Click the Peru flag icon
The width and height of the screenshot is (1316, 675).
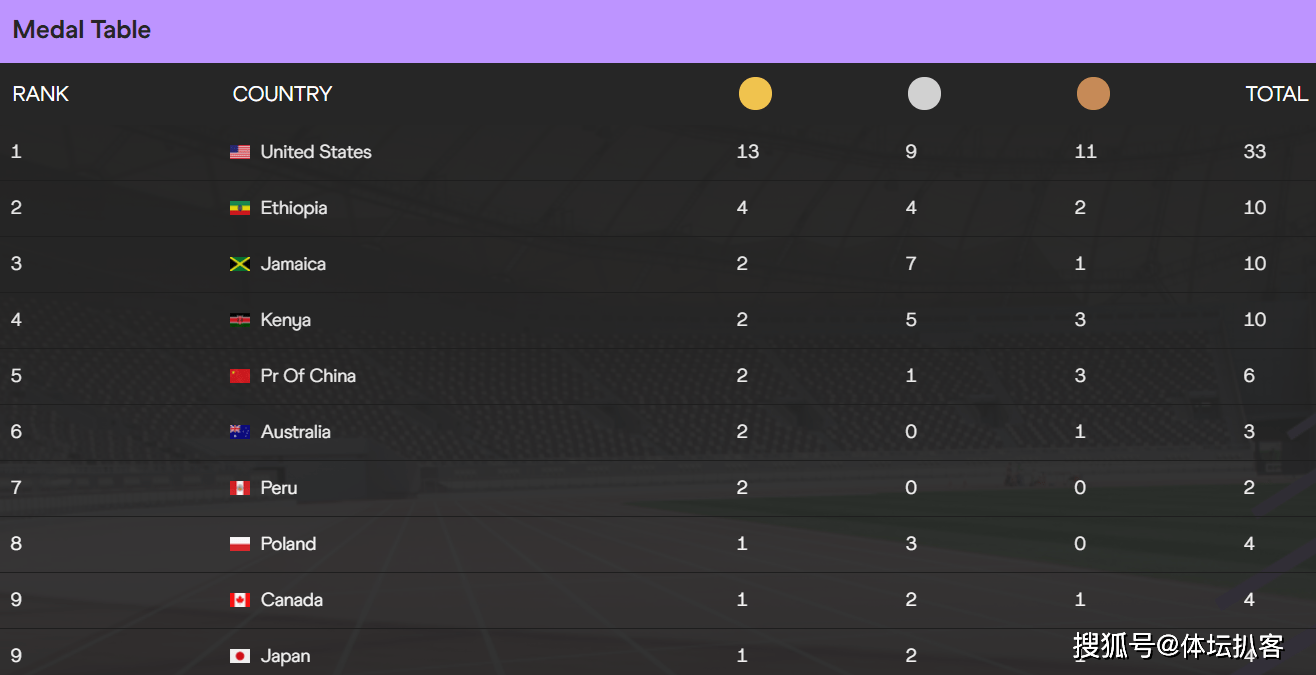coord(240,488)
